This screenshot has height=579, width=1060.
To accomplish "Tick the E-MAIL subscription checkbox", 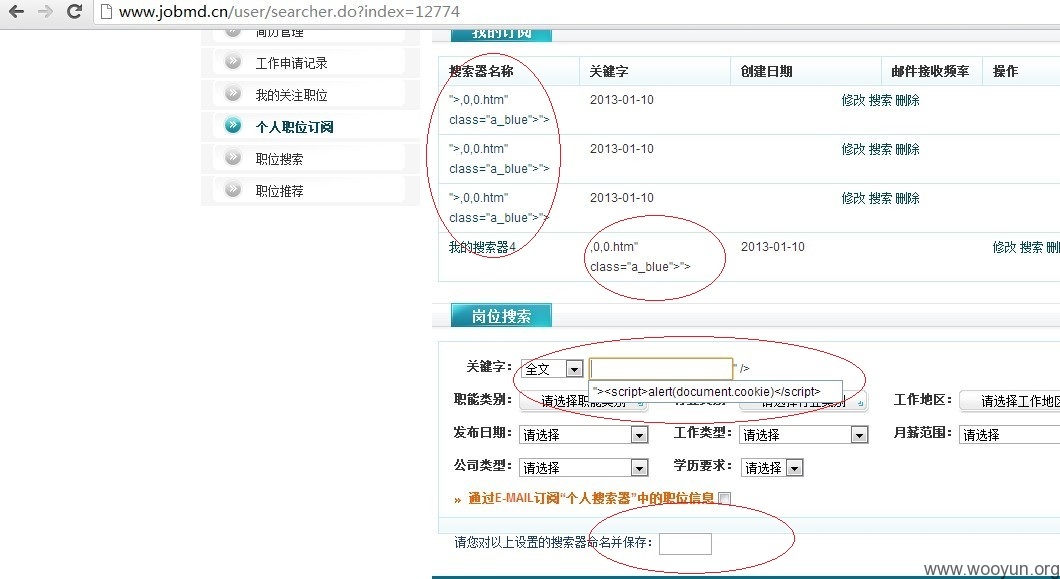I will point(725,499).
